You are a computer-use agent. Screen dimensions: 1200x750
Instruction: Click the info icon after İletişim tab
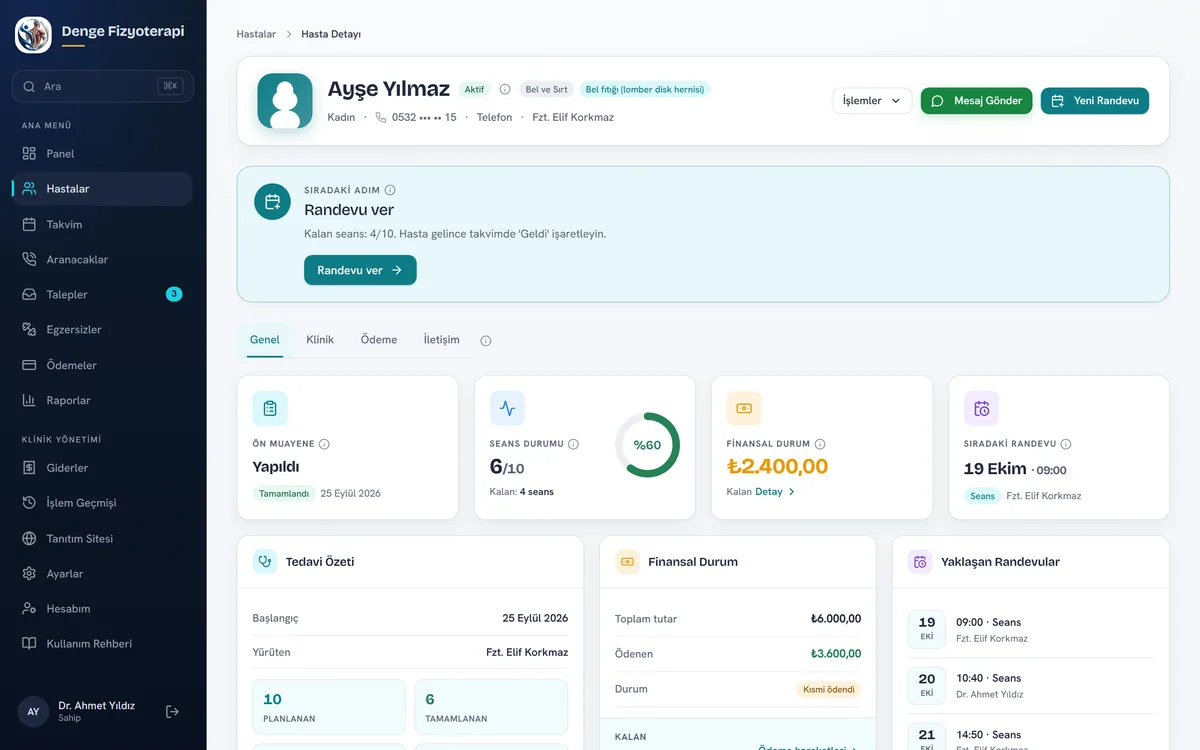click(x=486, y=341)
